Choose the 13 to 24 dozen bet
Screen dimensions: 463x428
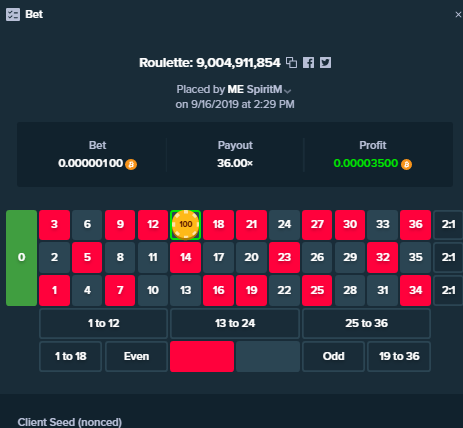point(235,323)
